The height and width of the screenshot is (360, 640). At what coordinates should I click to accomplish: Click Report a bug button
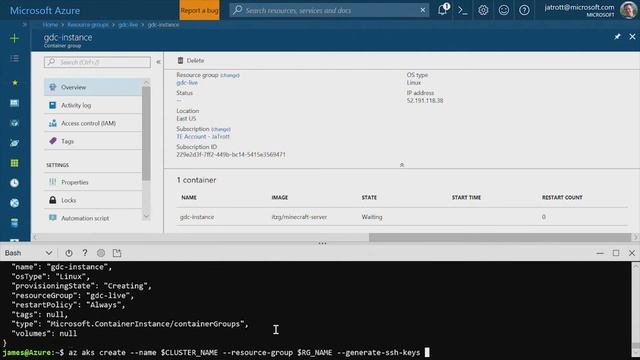199,10
